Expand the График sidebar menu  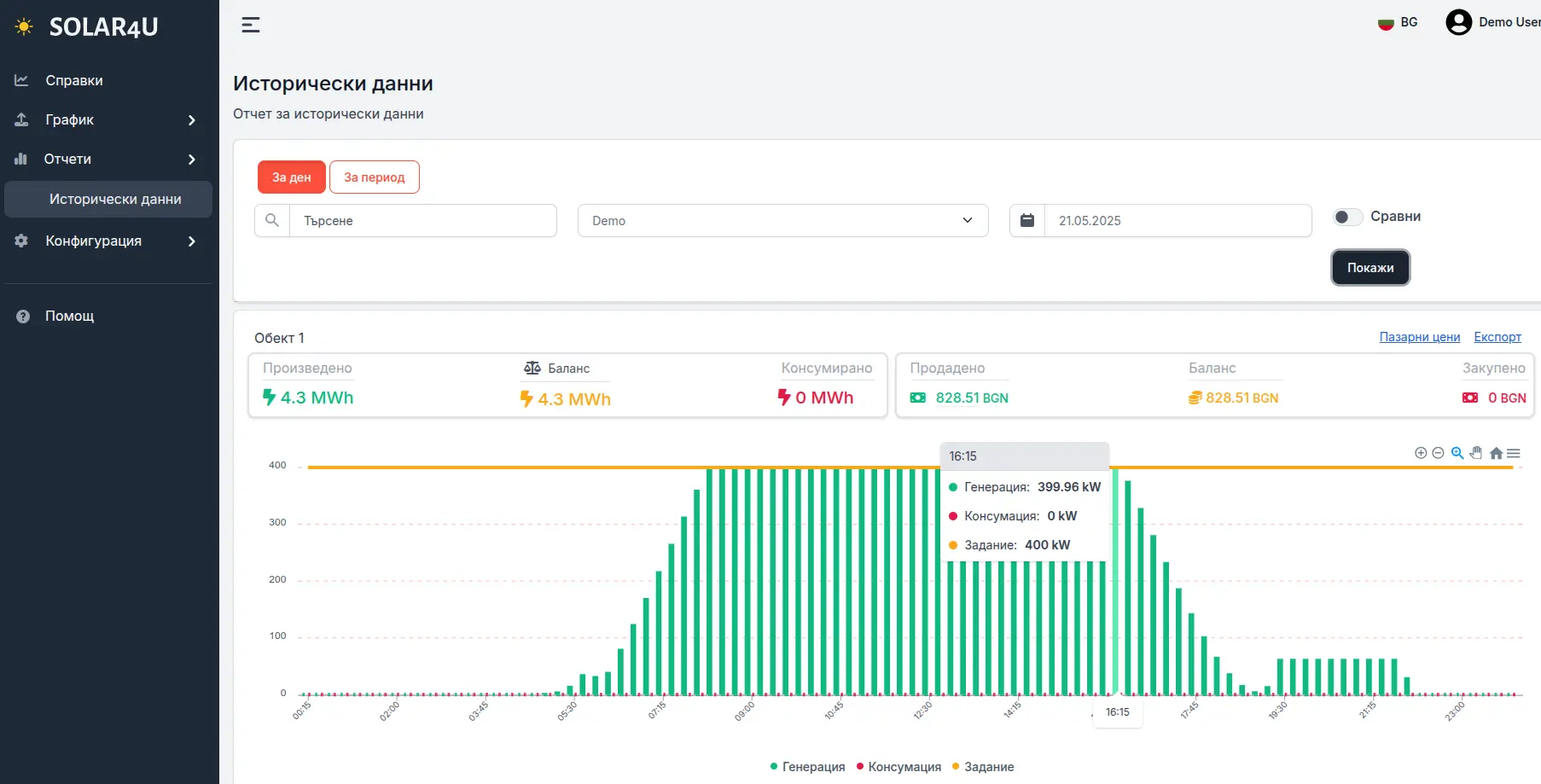[108, 120]
